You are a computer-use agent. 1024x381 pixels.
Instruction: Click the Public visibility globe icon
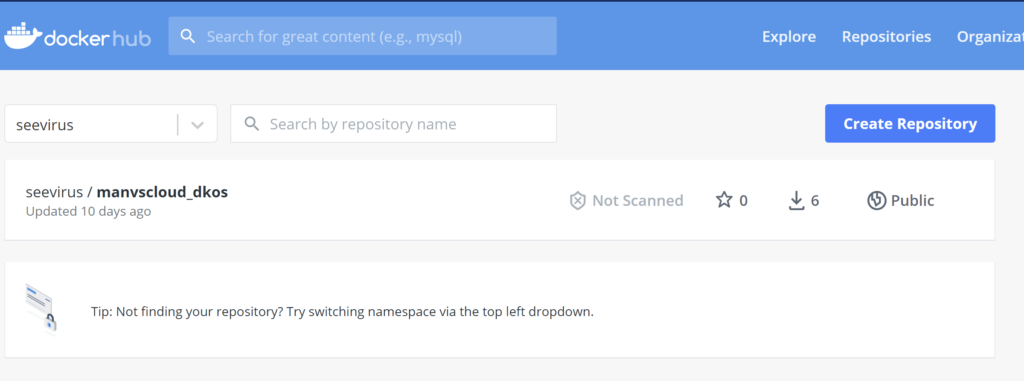[876, 201]
